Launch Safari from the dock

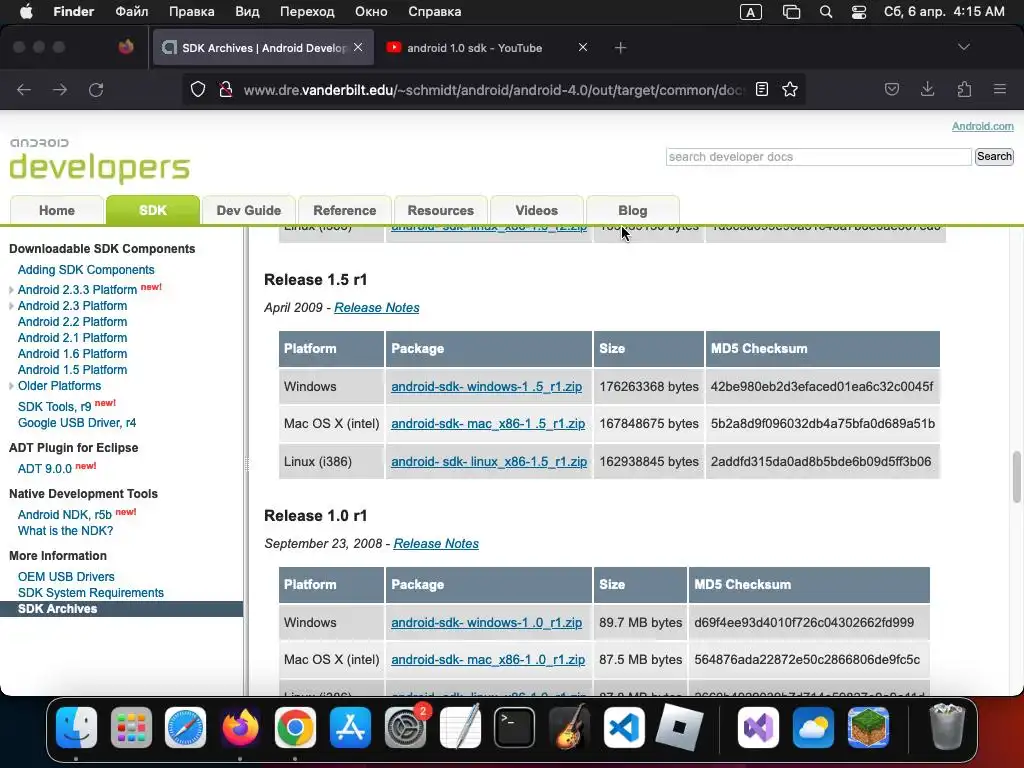(x=185, y=728)
